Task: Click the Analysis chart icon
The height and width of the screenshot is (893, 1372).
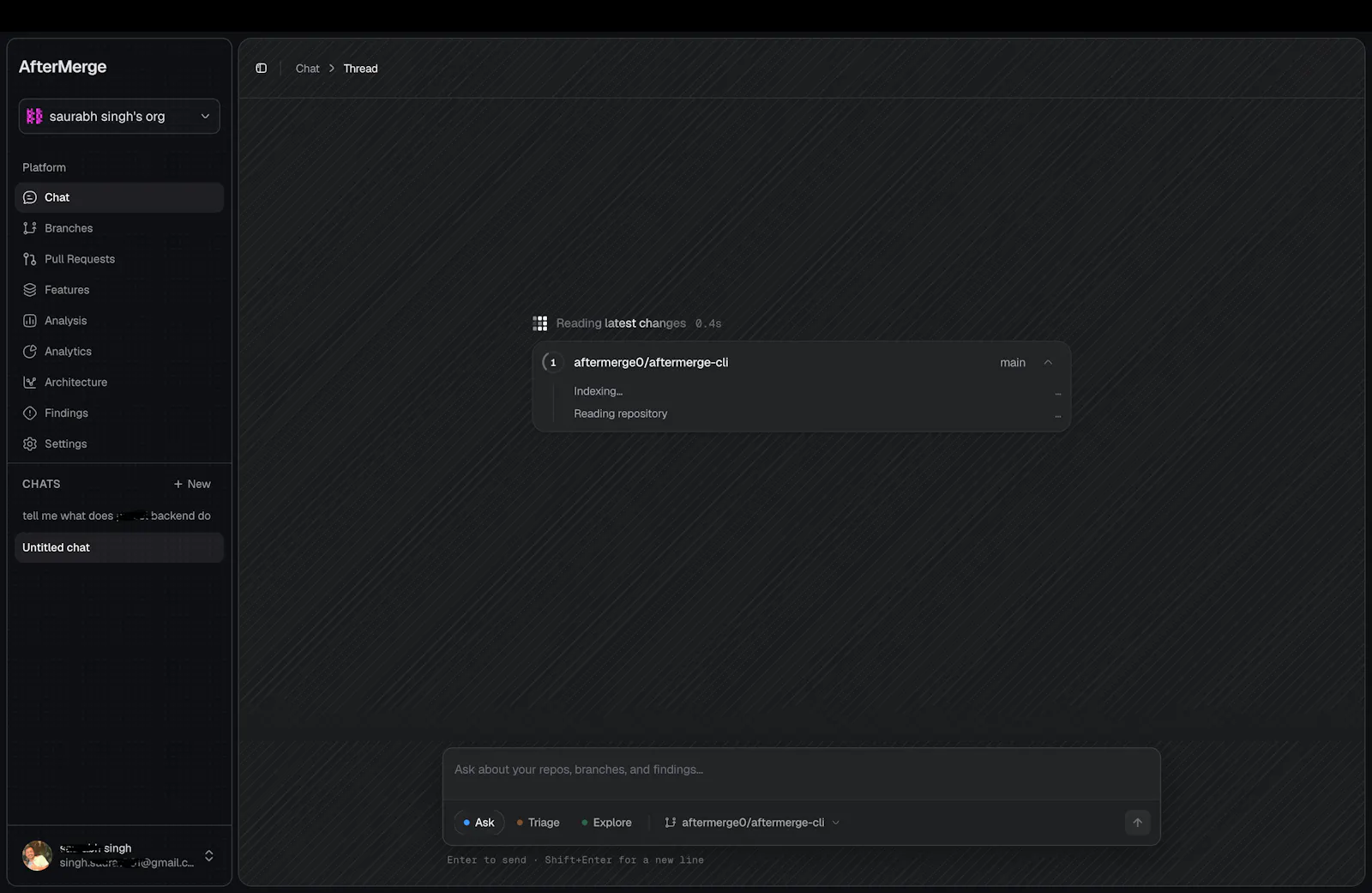Action: click(x=30, y=321)
